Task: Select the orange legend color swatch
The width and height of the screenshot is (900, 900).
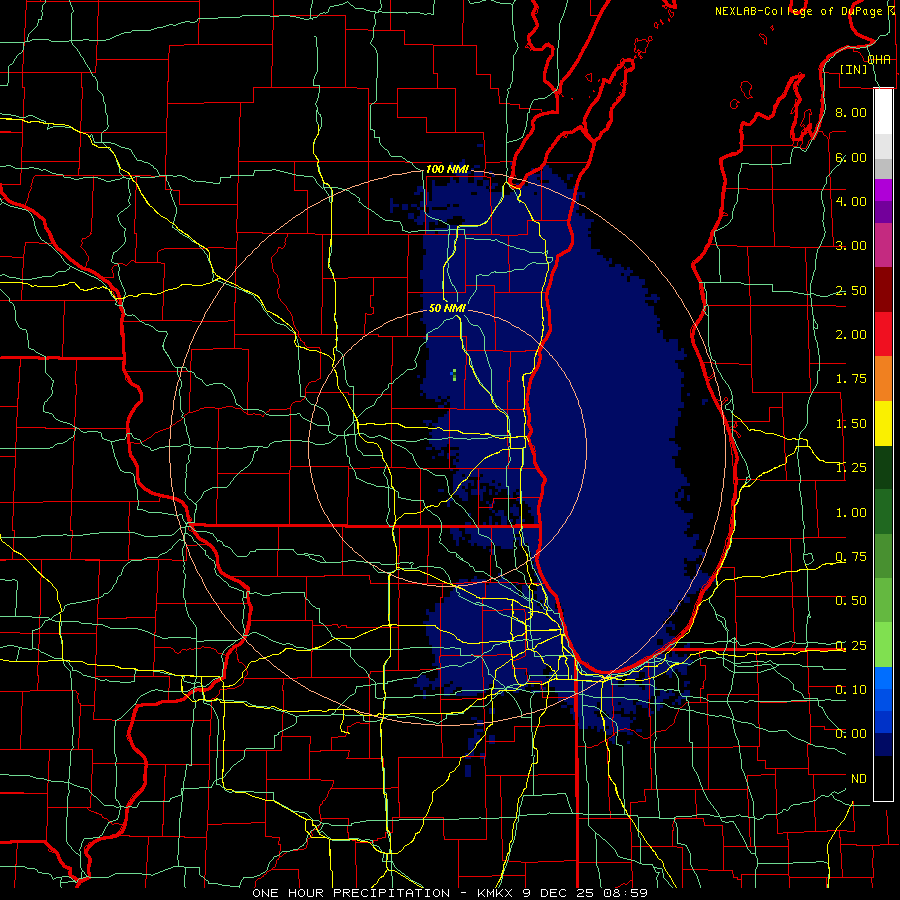Action: 883,379
